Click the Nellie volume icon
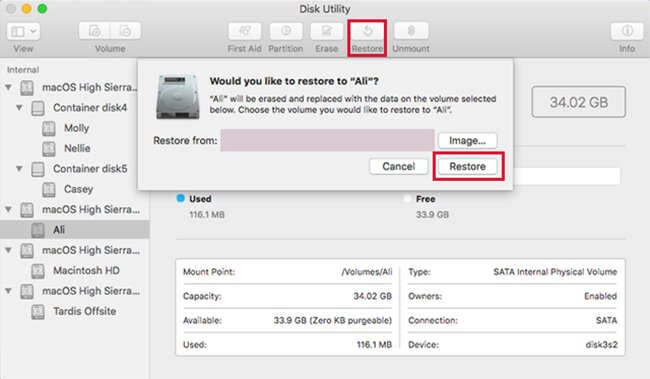The width and height of the screenshot is (650, 379). (49, 148)
